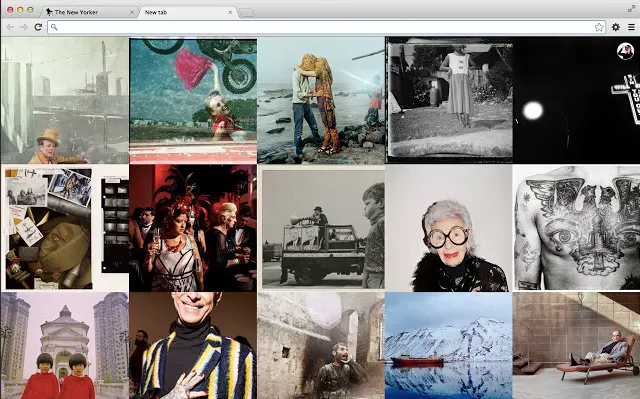Viewport: 640px width, 399px height.
Task: Focus the address bar input field
Action: click(327, 27)
